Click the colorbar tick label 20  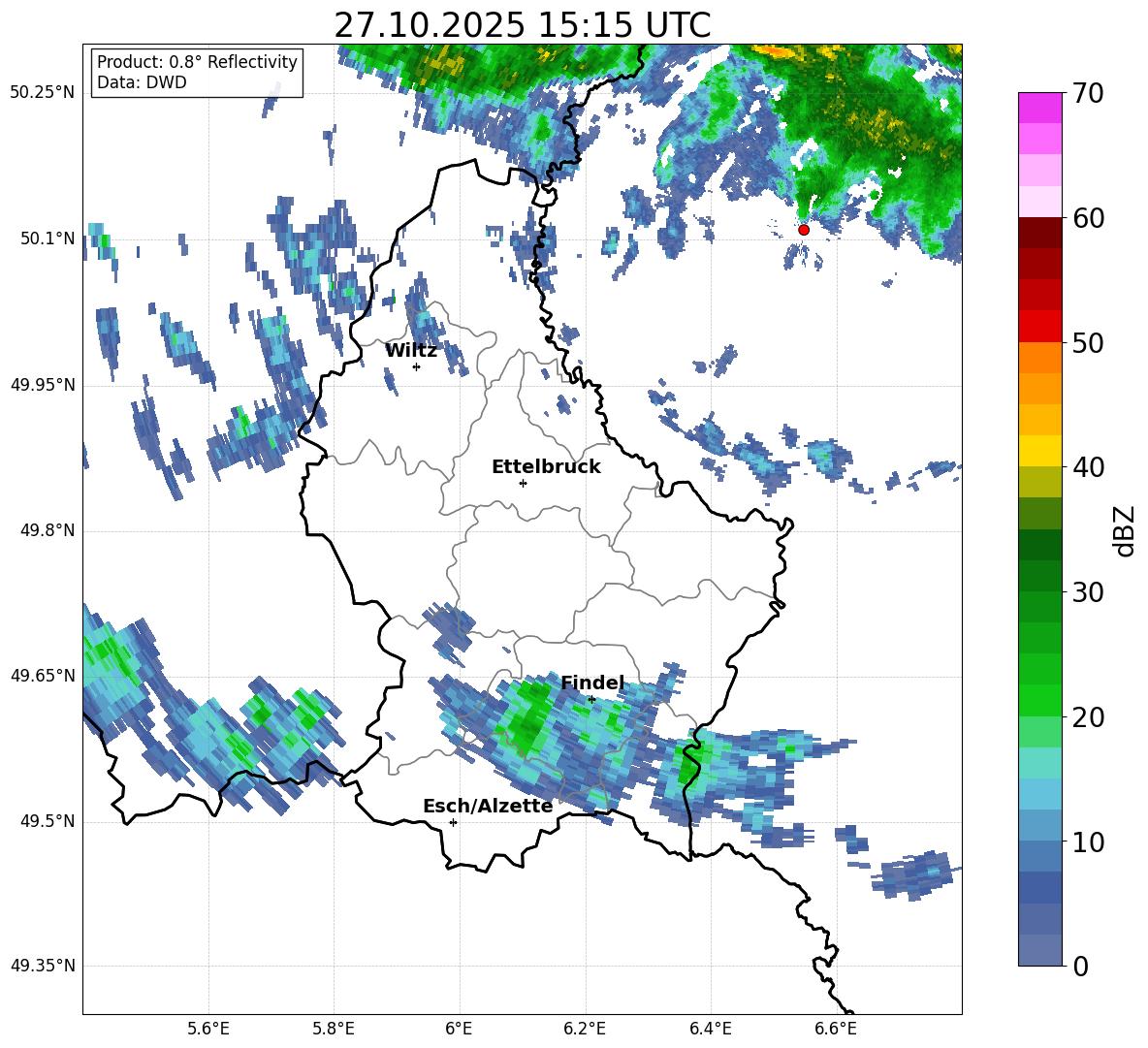[1088, 716]
